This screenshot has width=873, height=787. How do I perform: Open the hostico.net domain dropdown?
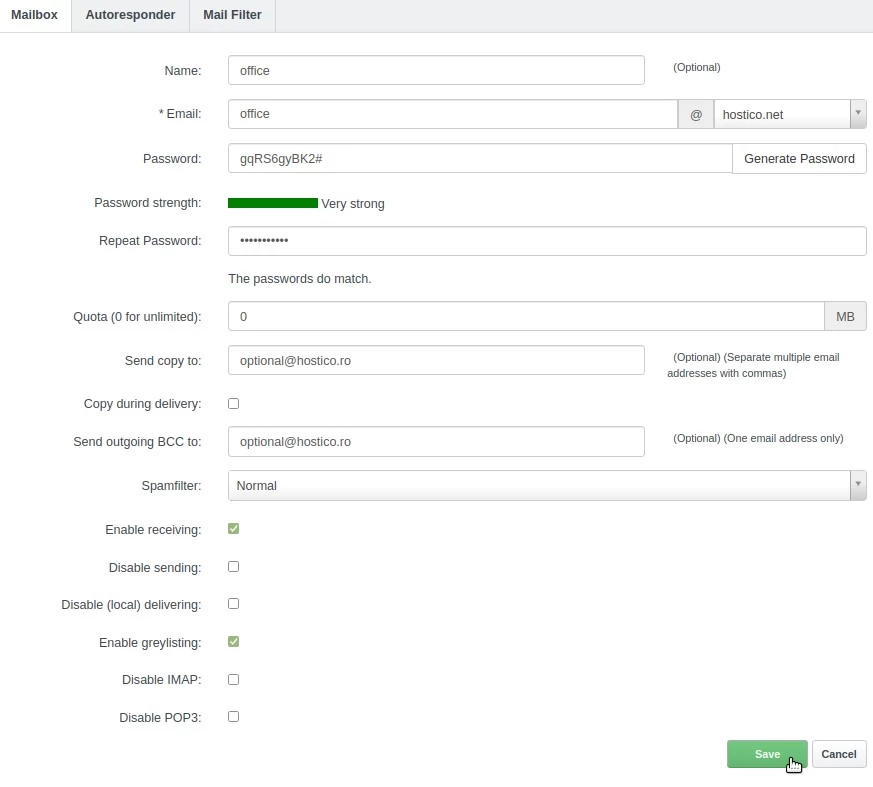pyautogui.click(x=781, y=114)
